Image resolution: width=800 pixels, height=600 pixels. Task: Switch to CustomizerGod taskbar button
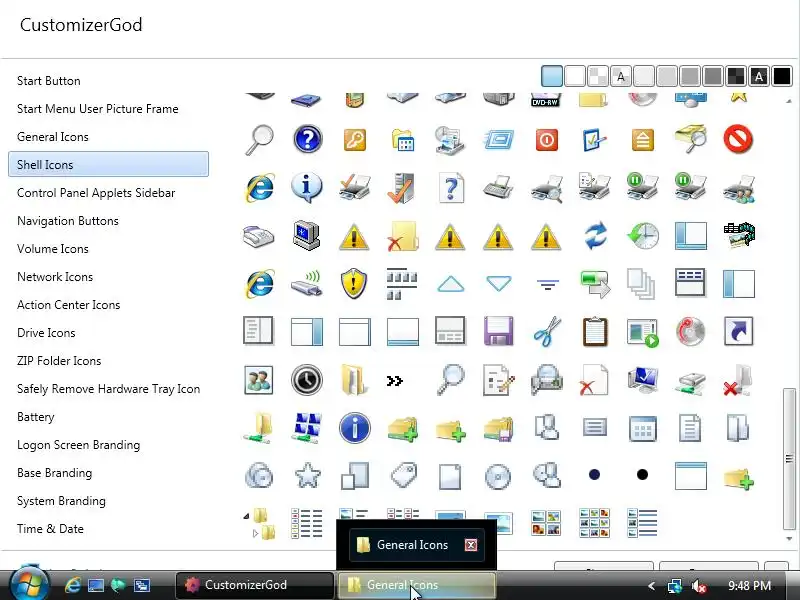click(x=254, y=585)
